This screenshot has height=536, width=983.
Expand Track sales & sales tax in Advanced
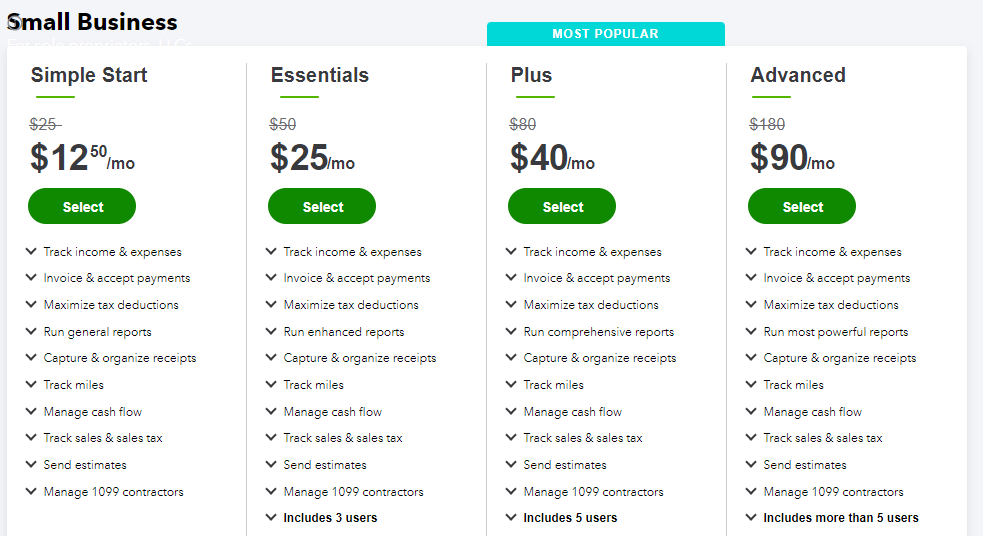click(814, 438)
